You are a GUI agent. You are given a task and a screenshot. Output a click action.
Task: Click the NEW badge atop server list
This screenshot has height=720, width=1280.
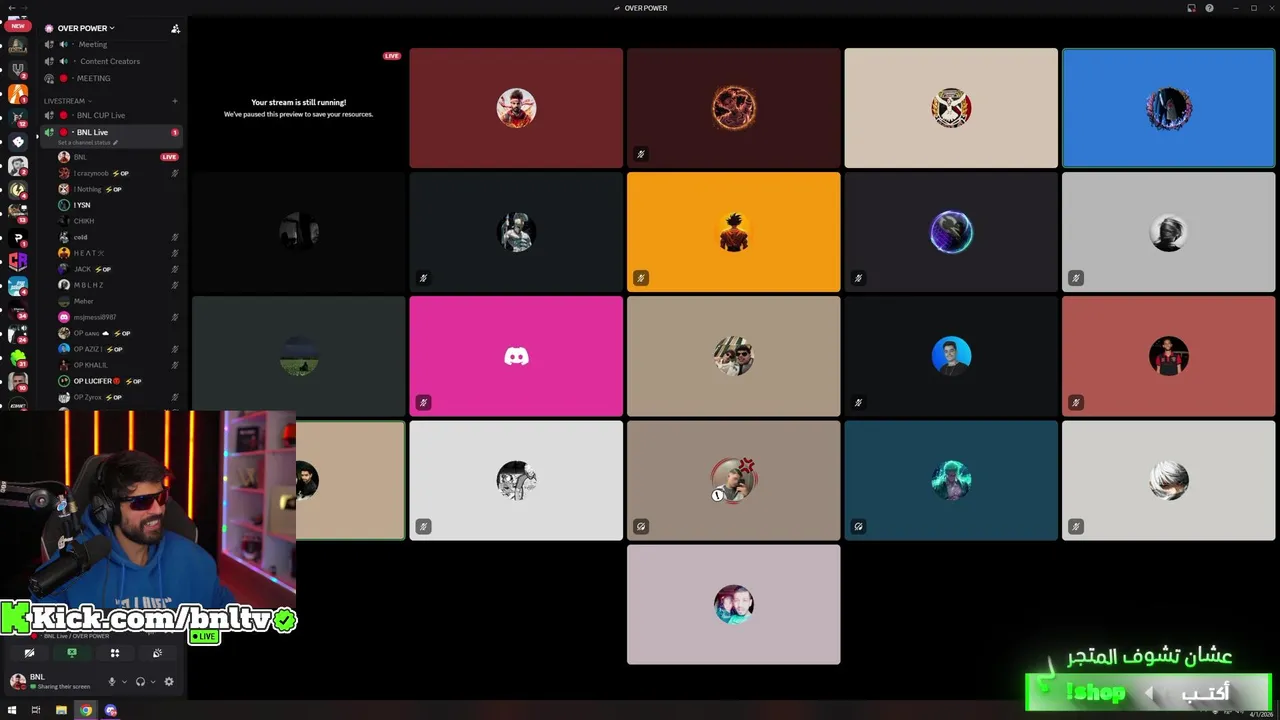click(x=18, y=26)
